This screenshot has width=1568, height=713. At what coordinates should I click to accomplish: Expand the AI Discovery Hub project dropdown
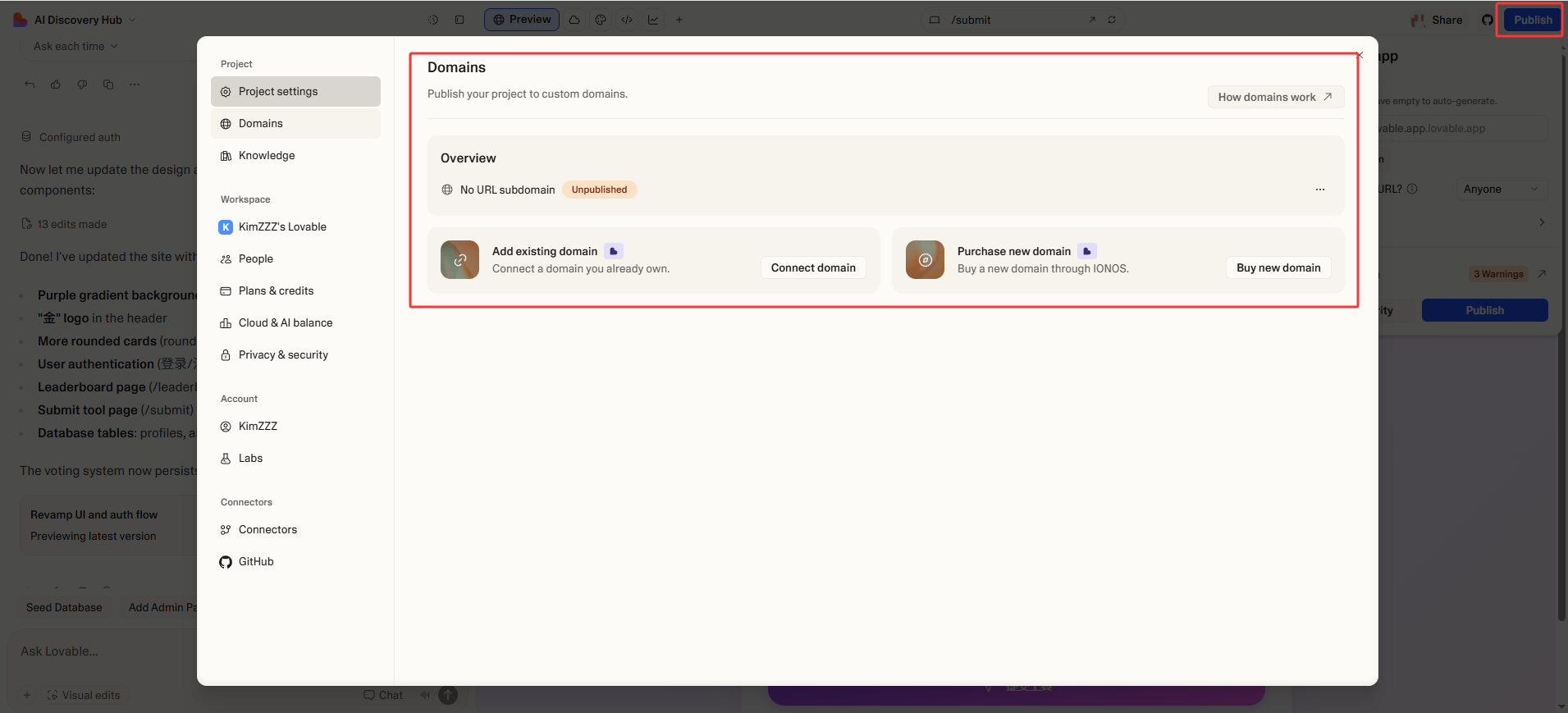tap(76, 20)
